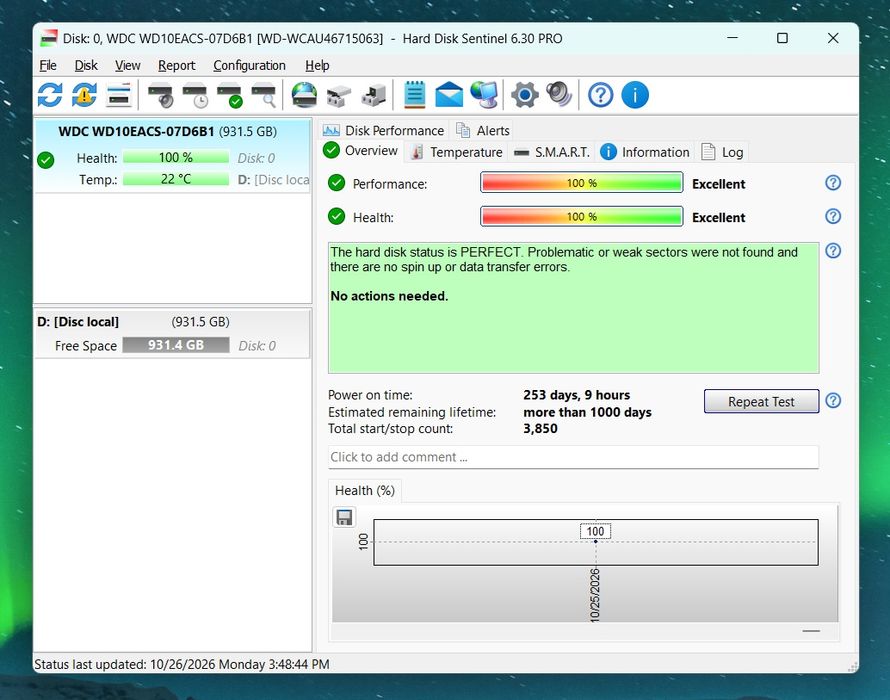890x700 pixels.
Task: Click the Status last updated status bar text
Action: (182, 664)
